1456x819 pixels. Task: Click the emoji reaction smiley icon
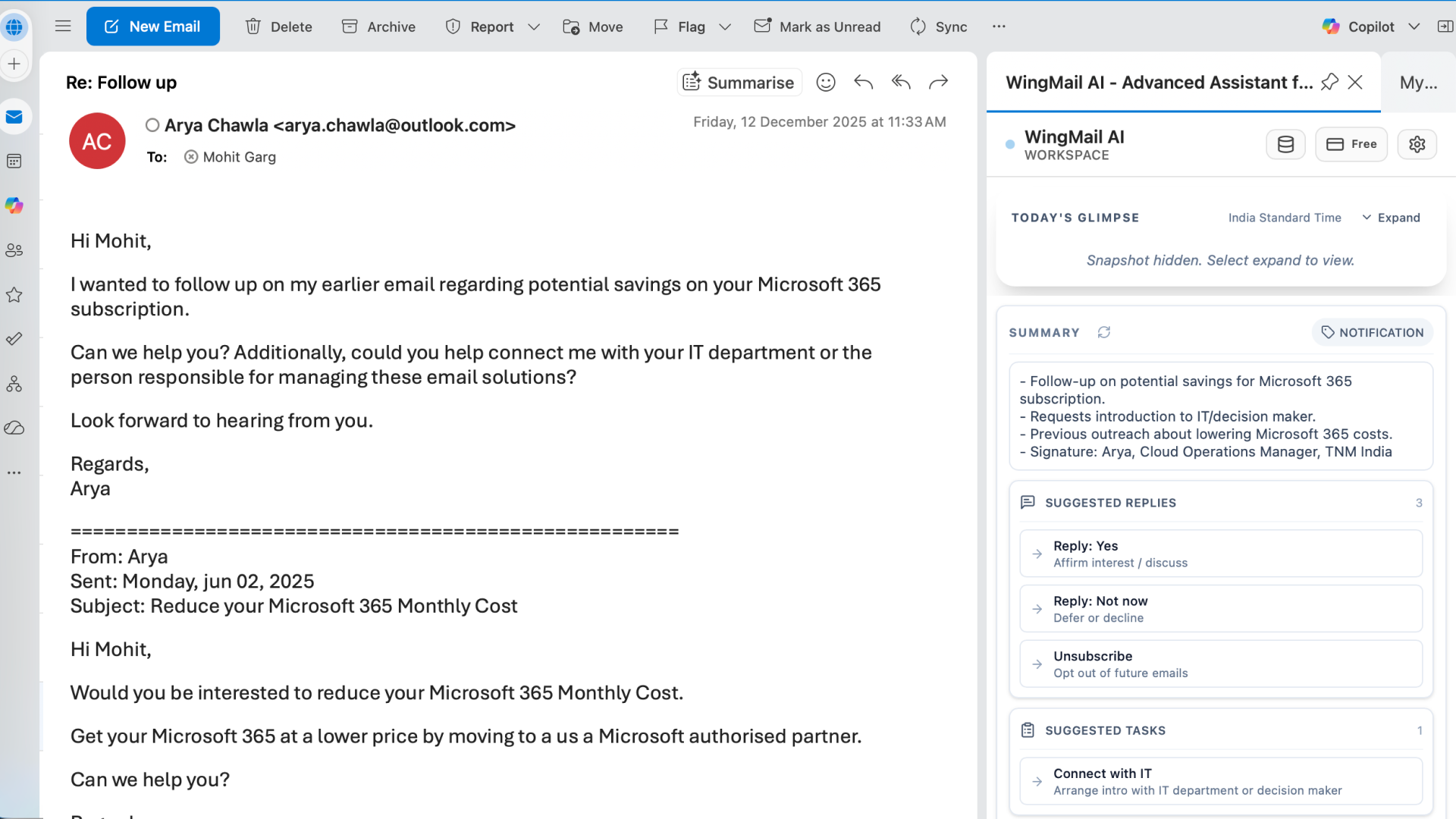[826, 82]
